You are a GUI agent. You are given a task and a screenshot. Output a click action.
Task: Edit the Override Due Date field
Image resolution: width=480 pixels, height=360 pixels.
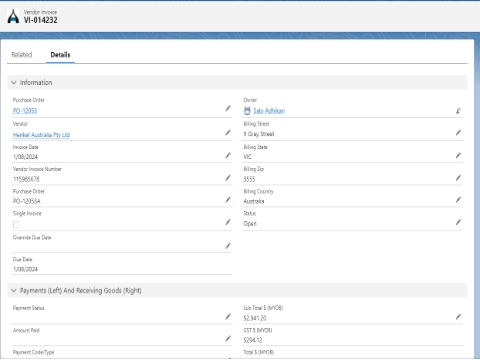click(228, 246)
